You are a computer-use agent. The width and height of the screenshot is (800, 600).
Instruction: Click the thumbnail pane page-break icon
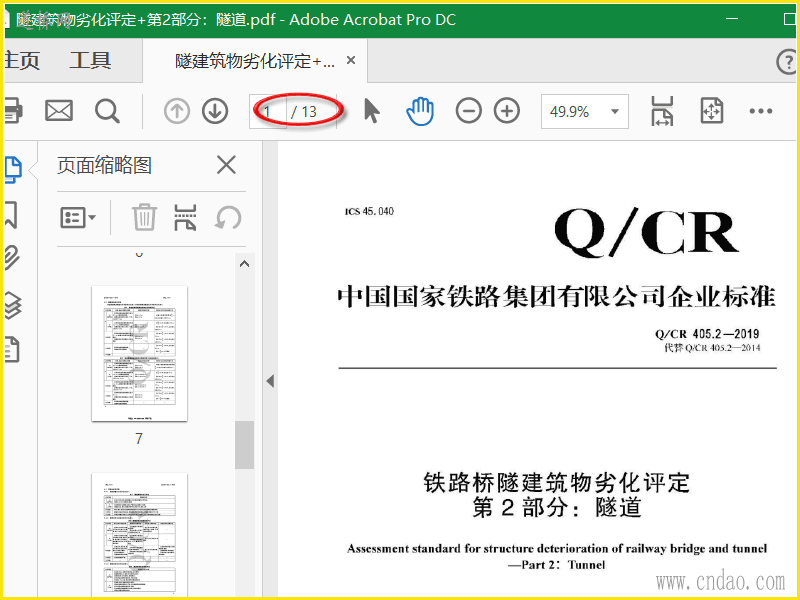185,217
